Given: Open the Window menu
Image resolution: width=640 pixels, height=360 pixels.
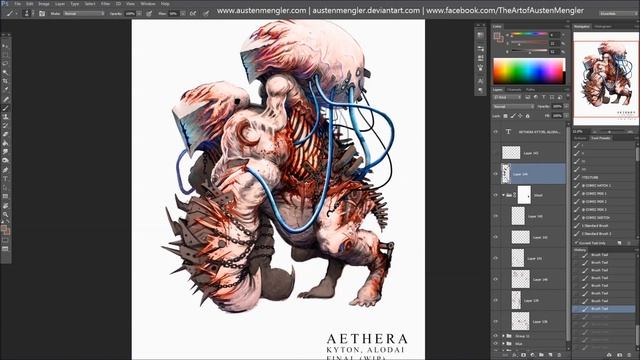Looking at the screenshot, I should pyautogui.click(x=148, y=4).
